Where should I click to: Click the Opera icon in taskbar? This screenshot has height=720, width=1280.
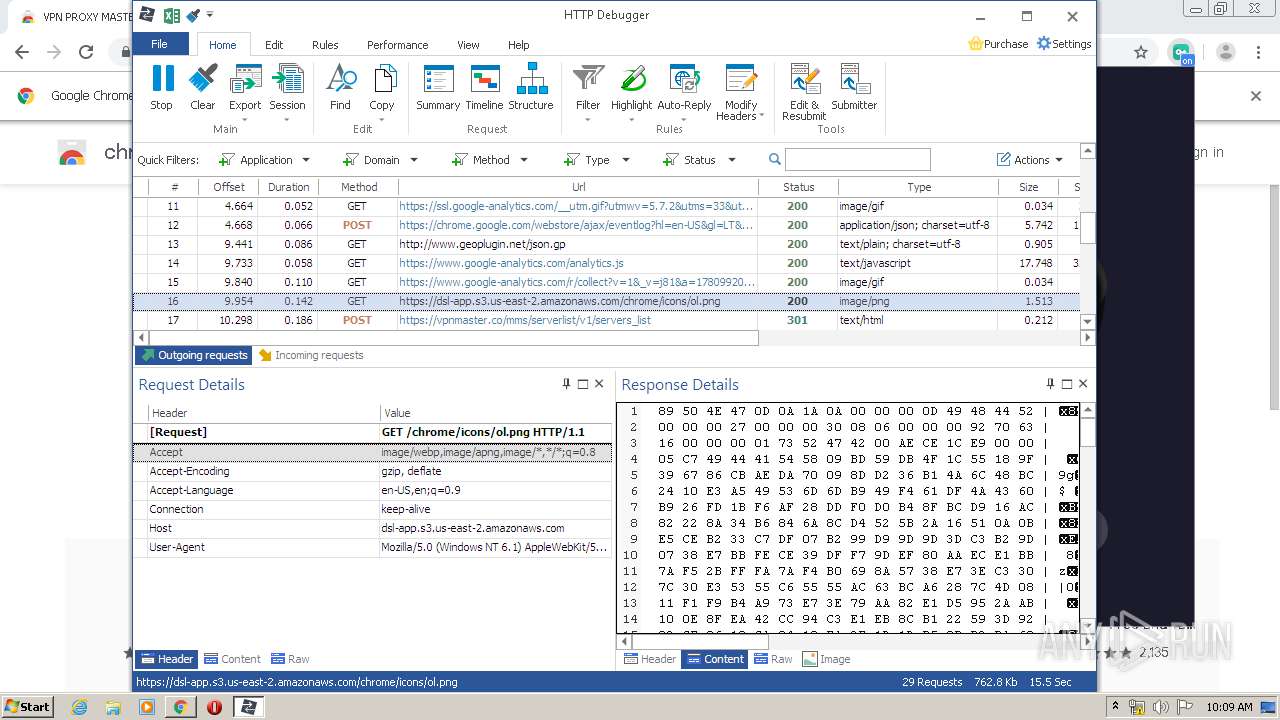[x=214, y=707]
